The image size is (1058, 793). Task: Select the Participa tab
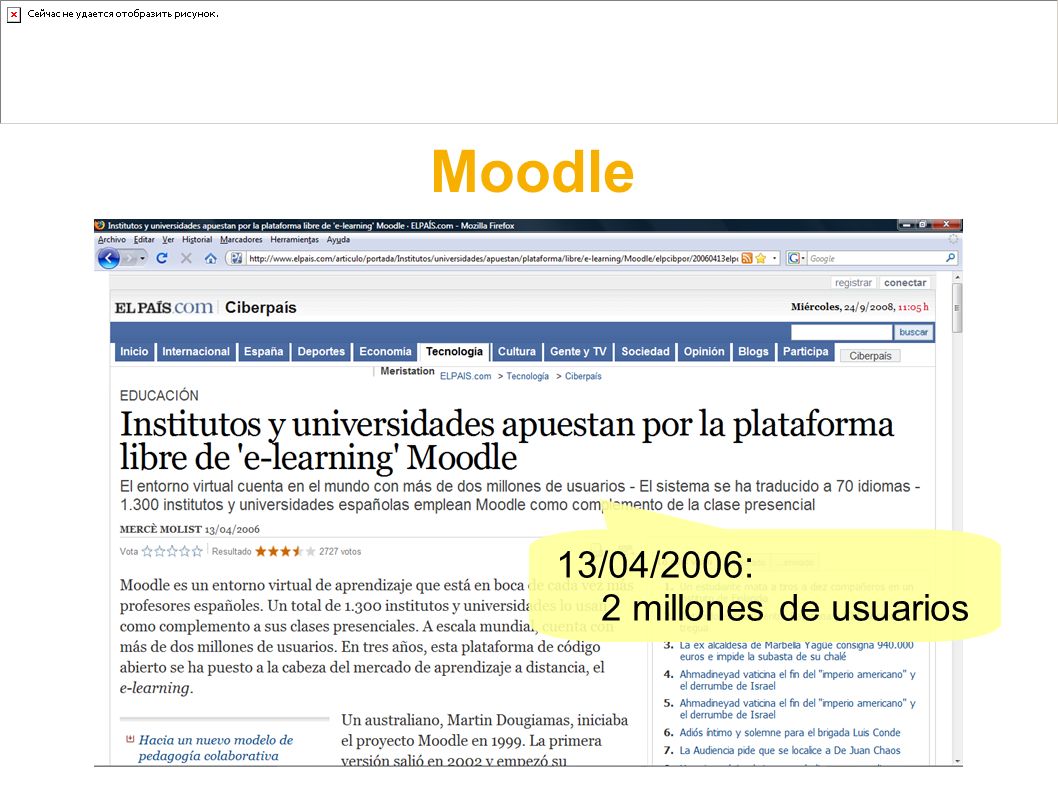[806, 352]
